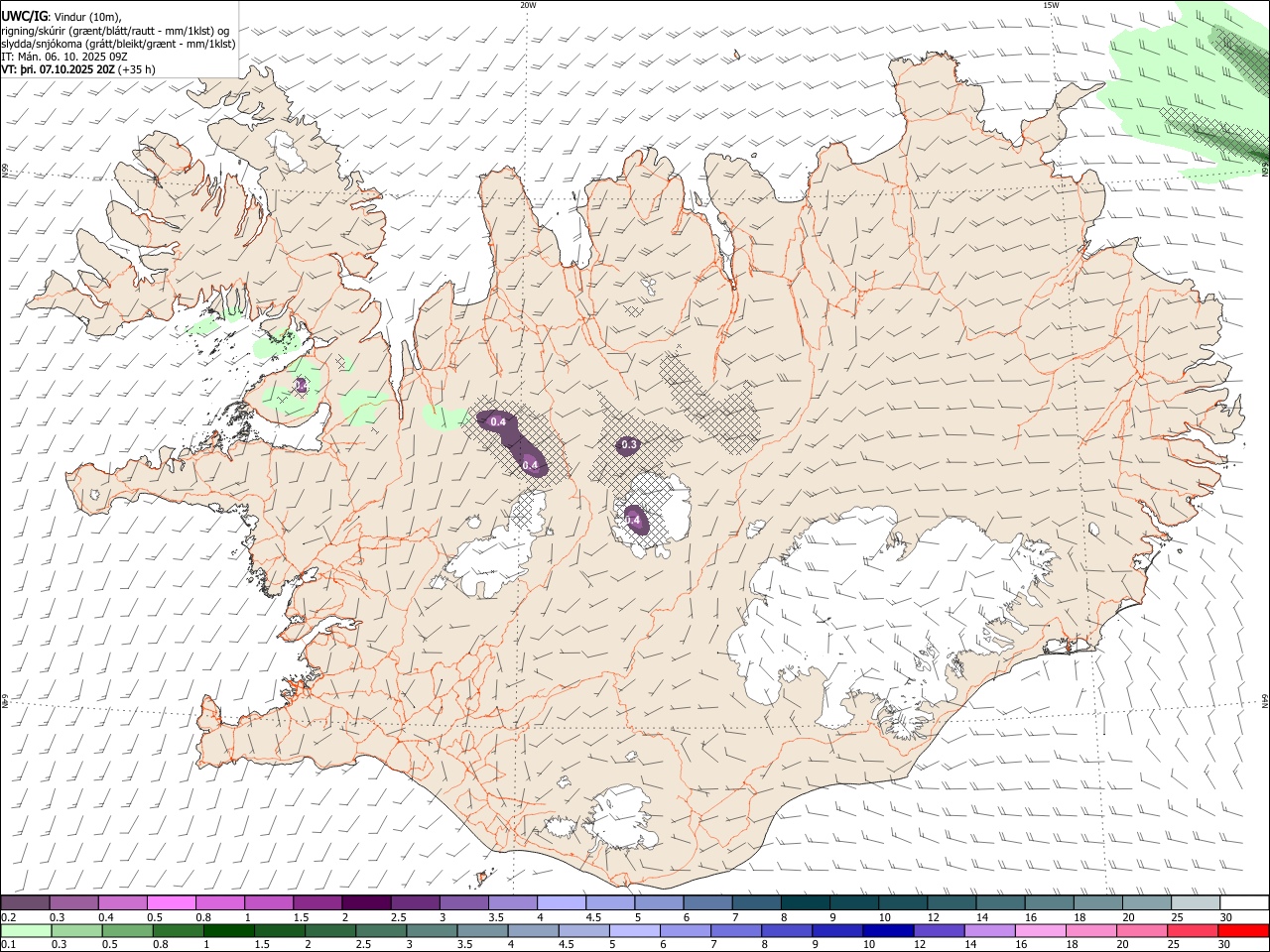Screen dimensions: 1270x952
Task: Select the upper legend swatch between 25 and 30
Action: point(1196,903)
